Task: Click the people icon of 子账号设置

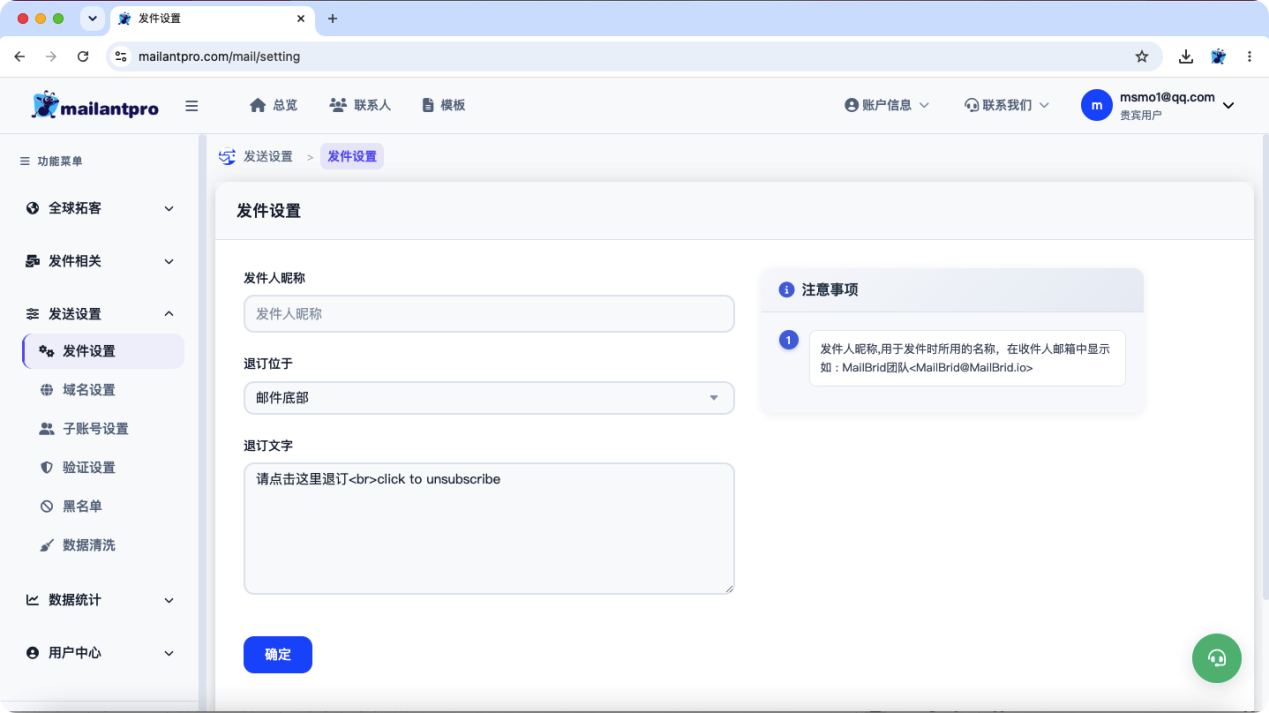Action: click(x=46, y=429)
